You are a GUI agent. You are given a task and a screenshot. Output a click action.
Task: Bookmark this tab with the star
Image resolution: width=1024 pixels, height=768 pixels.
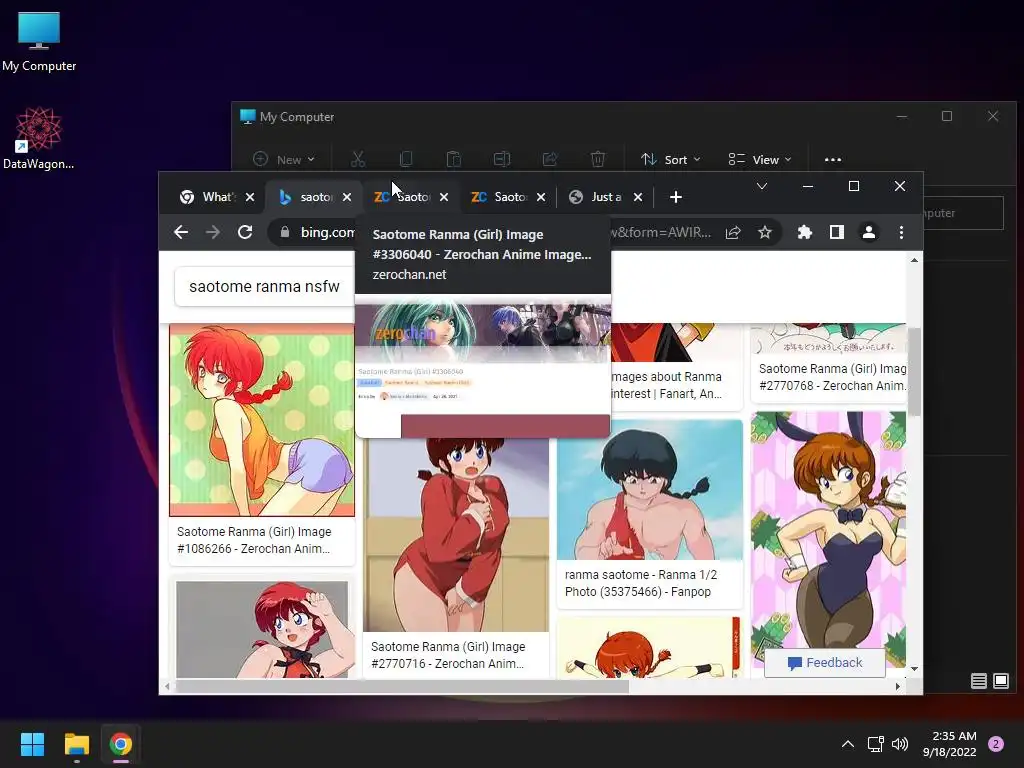pos(765,232)
